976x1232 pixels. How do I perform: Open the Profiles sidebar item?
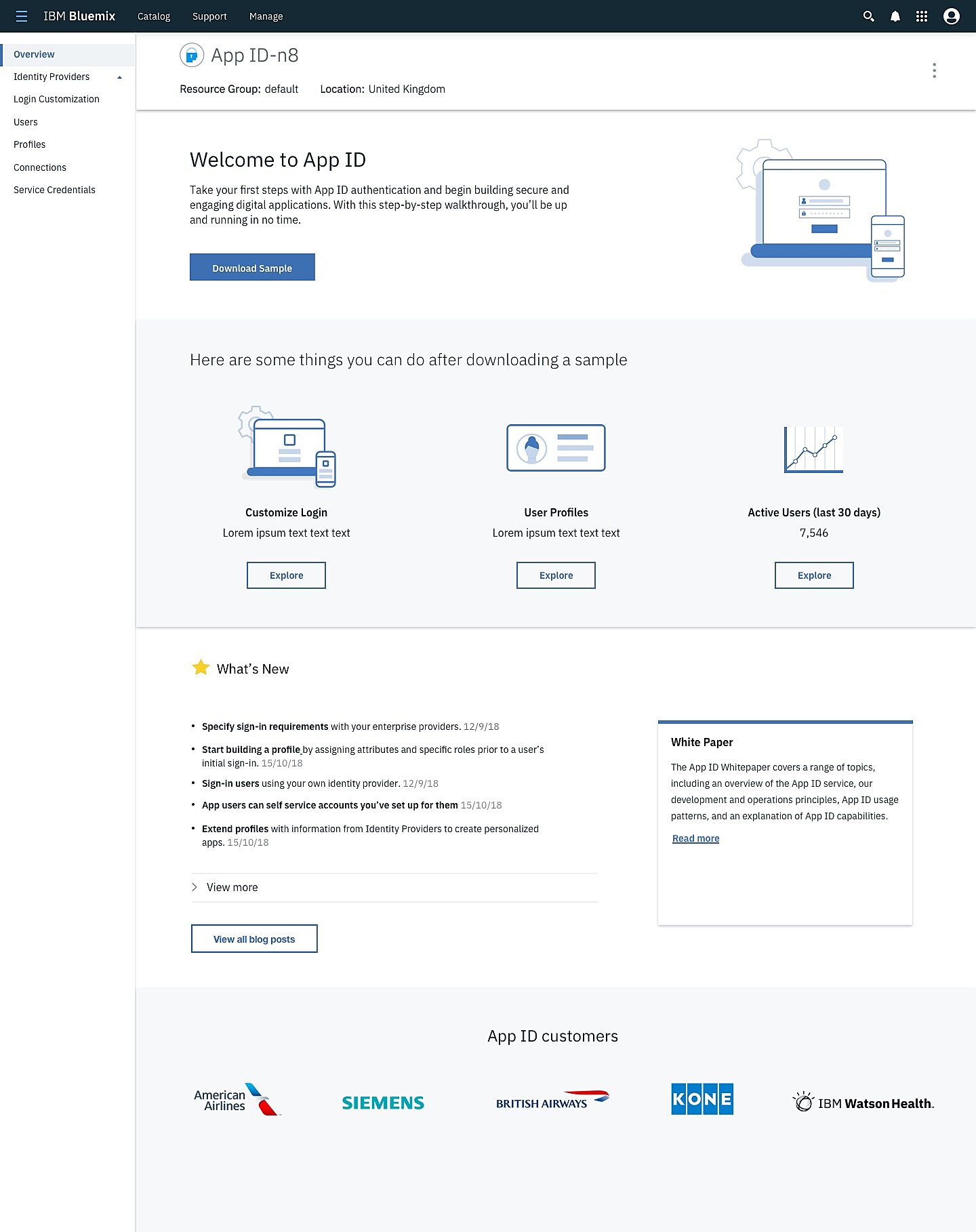tap(30, 144)
